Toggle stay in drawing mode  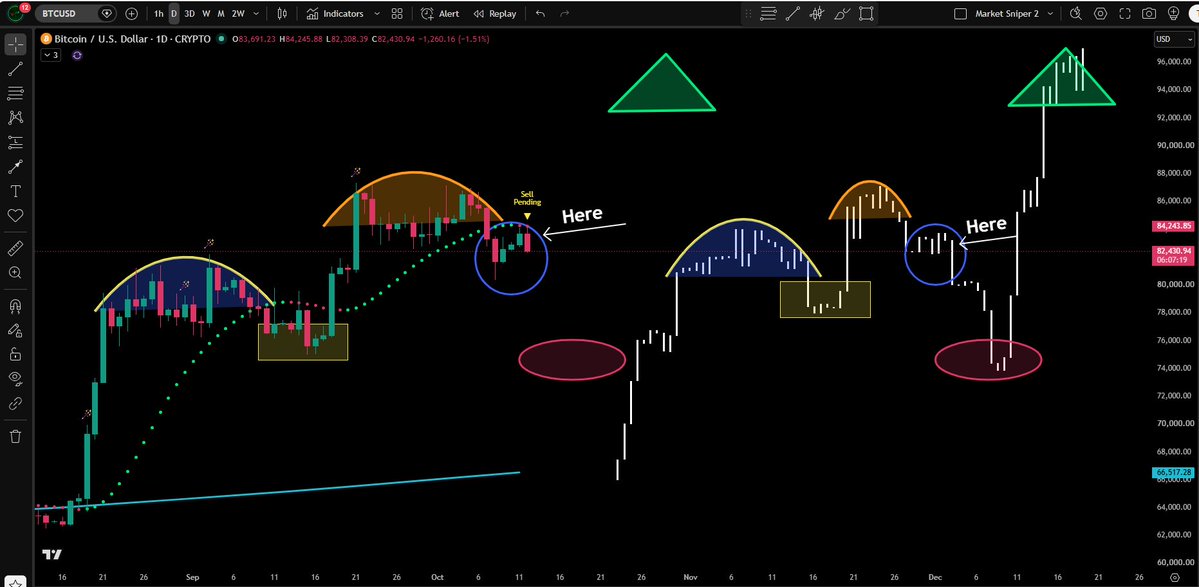pos(15,330)
